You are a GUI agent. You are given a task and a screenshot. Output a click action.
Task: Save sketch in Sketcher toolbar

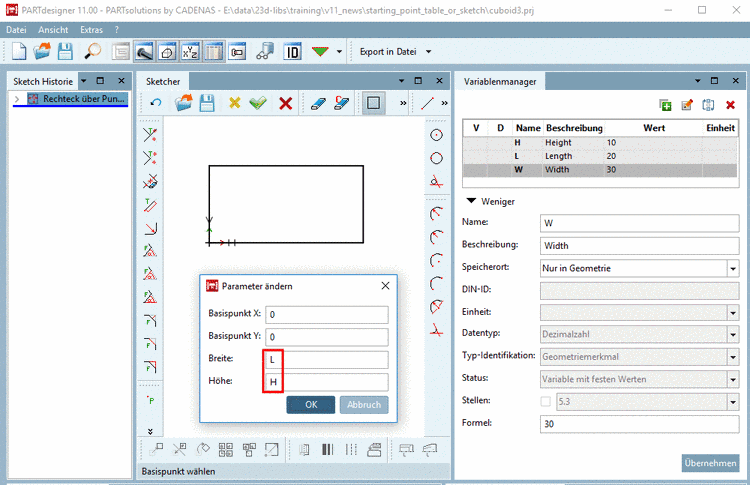click(207, 103)
